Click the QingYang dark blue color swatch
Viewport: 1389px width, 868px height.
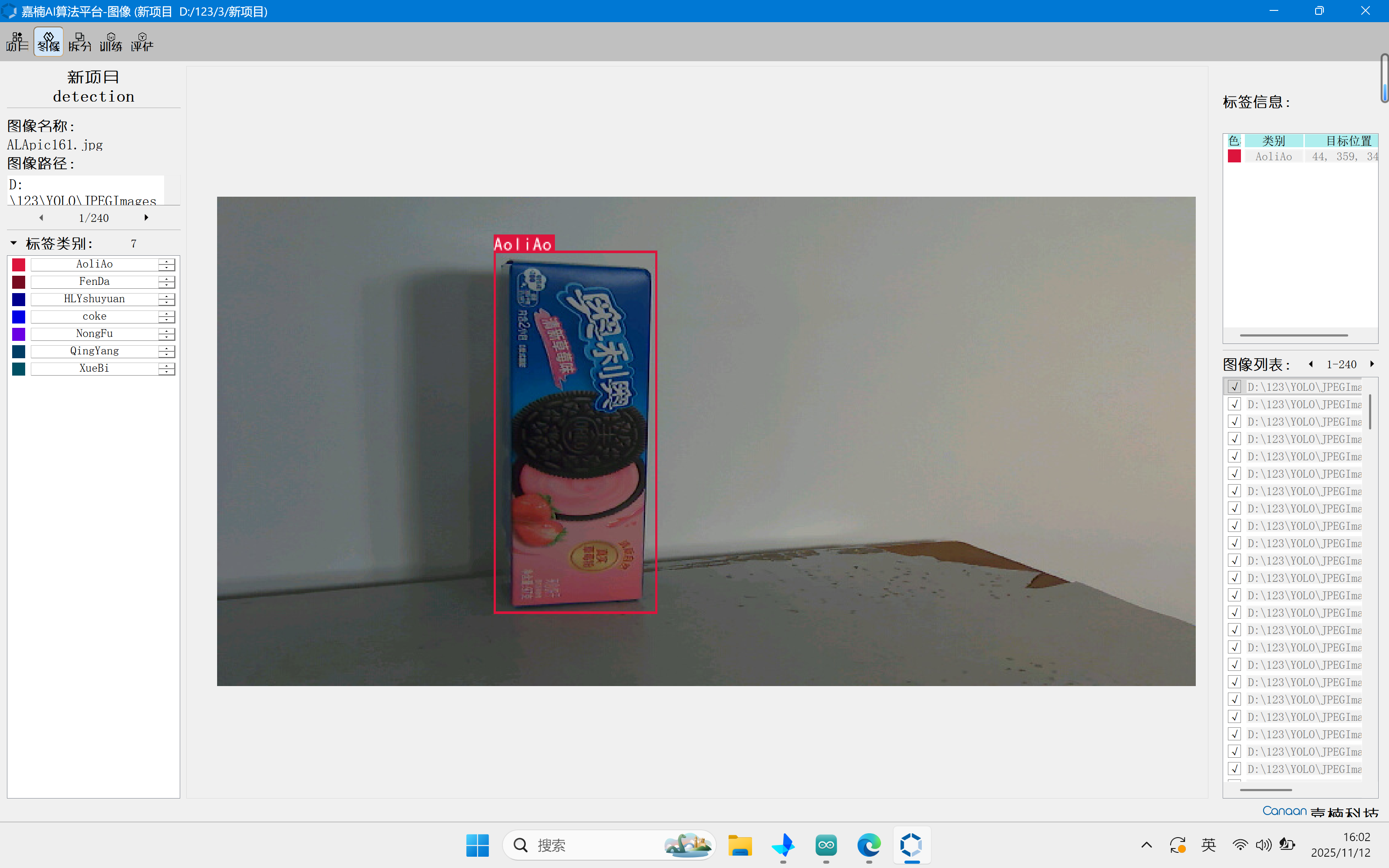click(18, 351)
